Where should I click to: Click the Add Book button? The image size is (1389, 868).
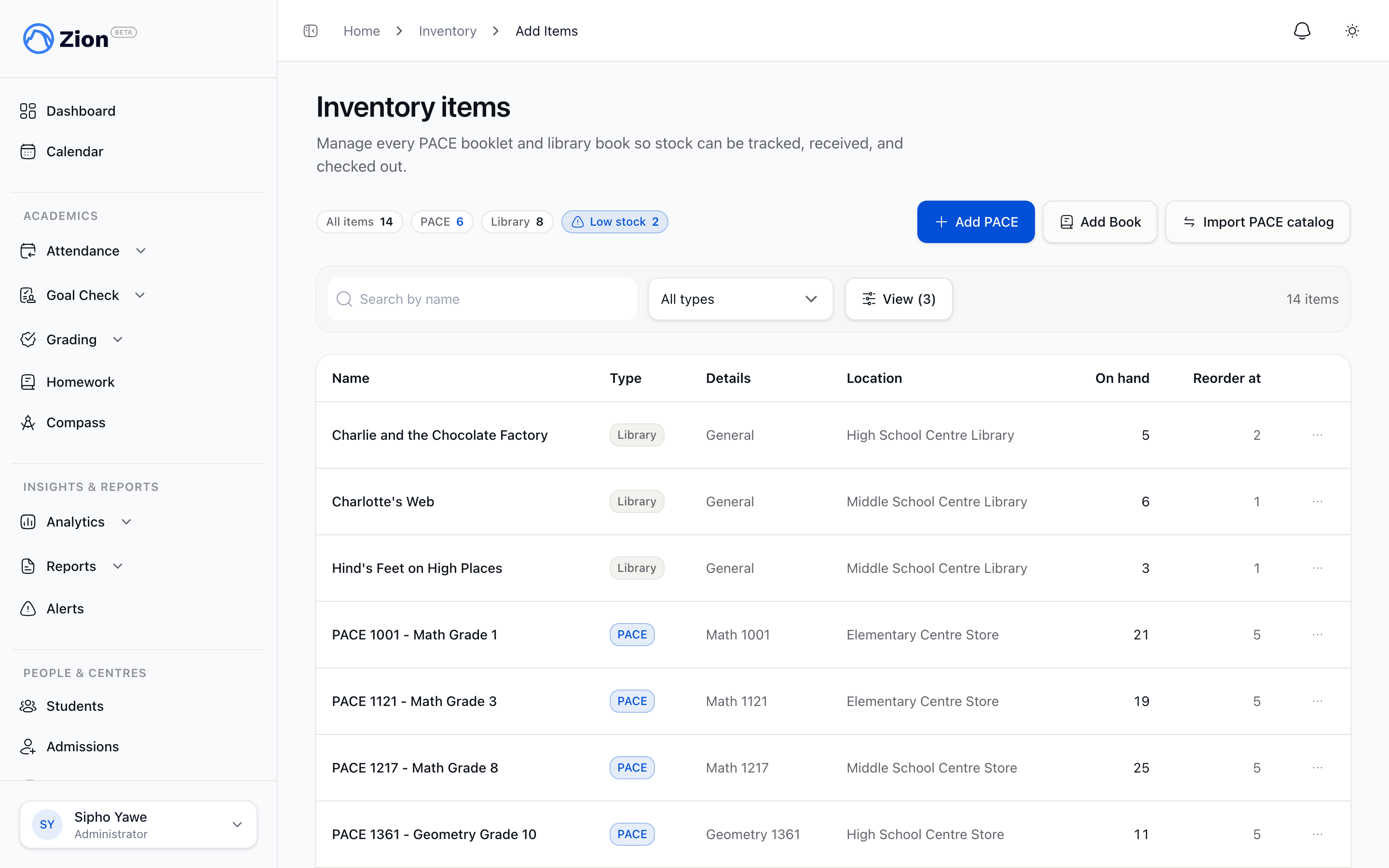(x=1100, y=222)
